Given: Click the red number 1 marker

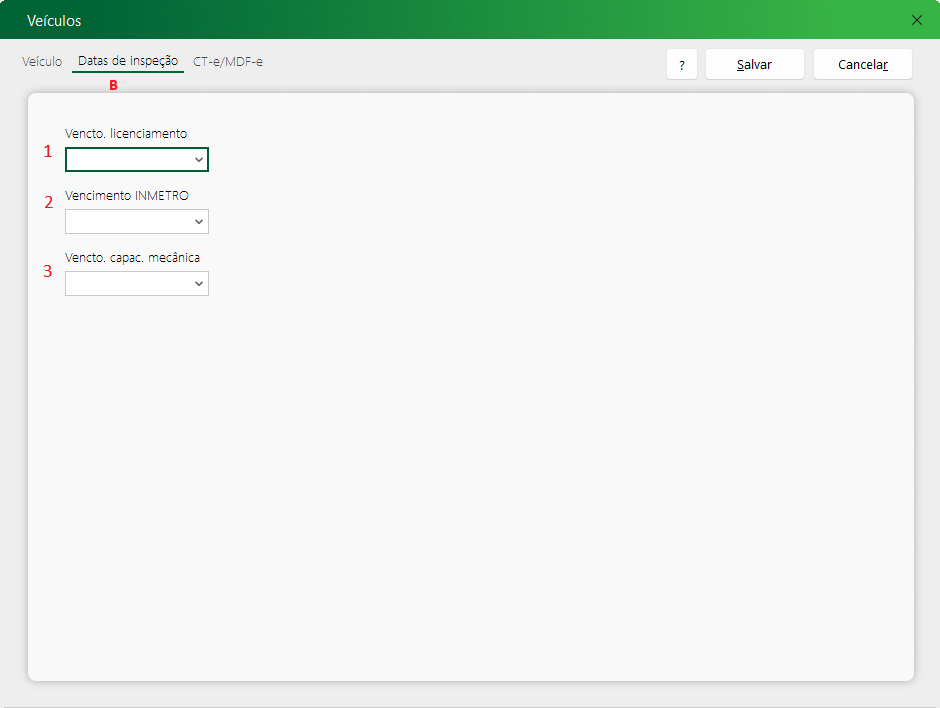Looking at the screenshot, I should click(48, 152).
